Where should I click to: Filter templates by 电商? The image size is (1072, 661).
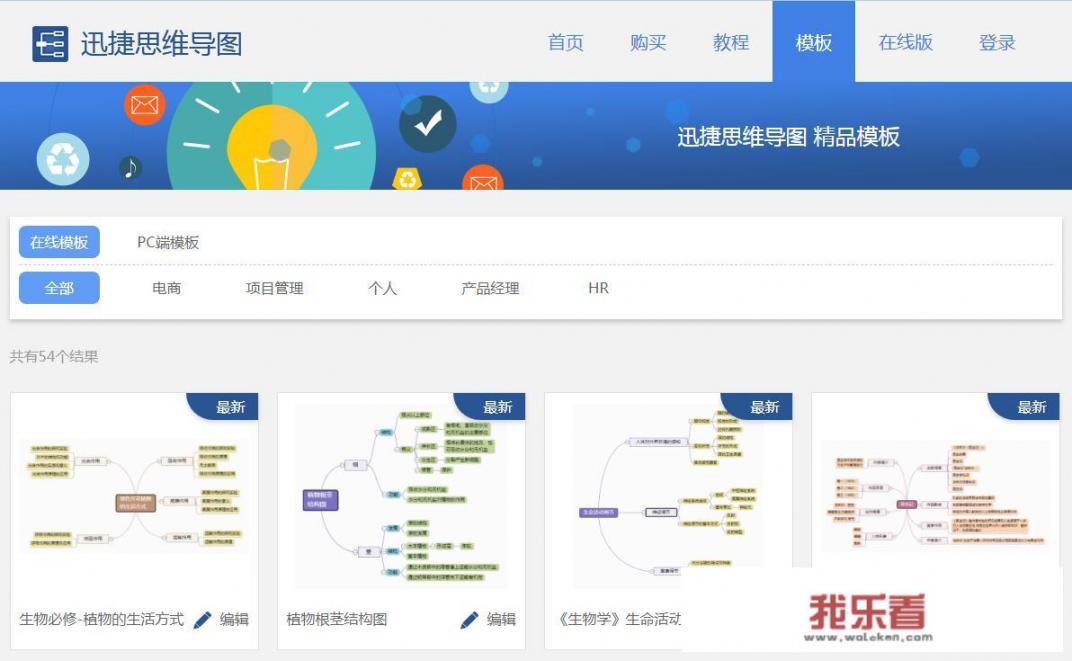[x=166, y=288]
